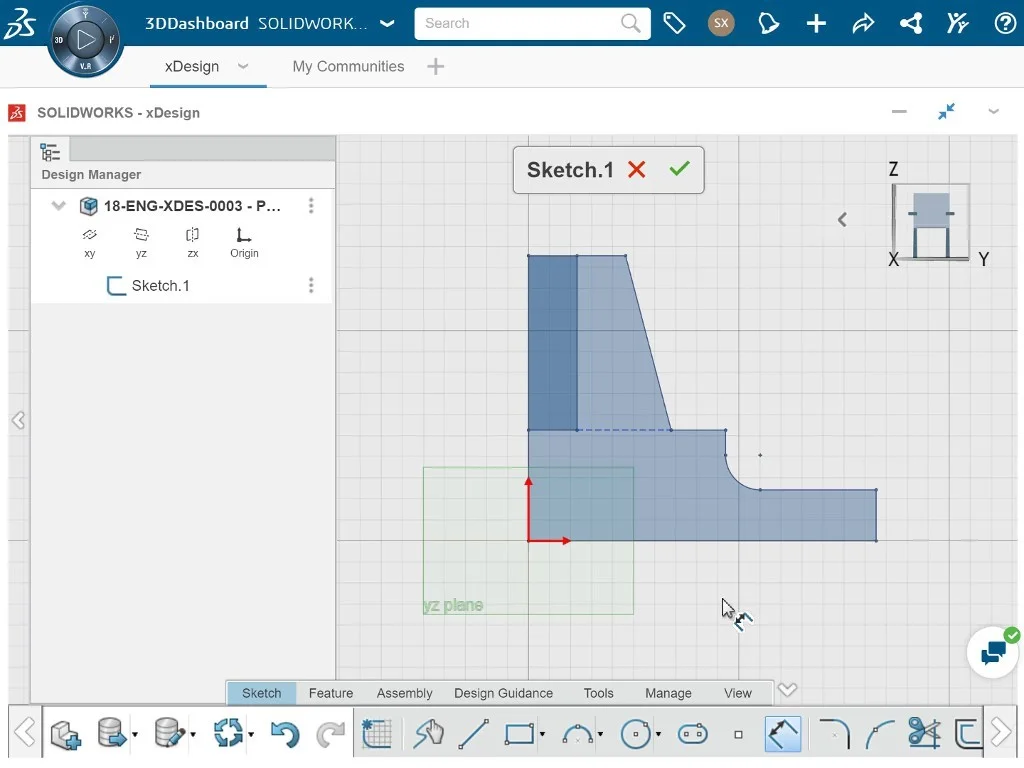Toggle the sketch grid display

coord(377,734)
